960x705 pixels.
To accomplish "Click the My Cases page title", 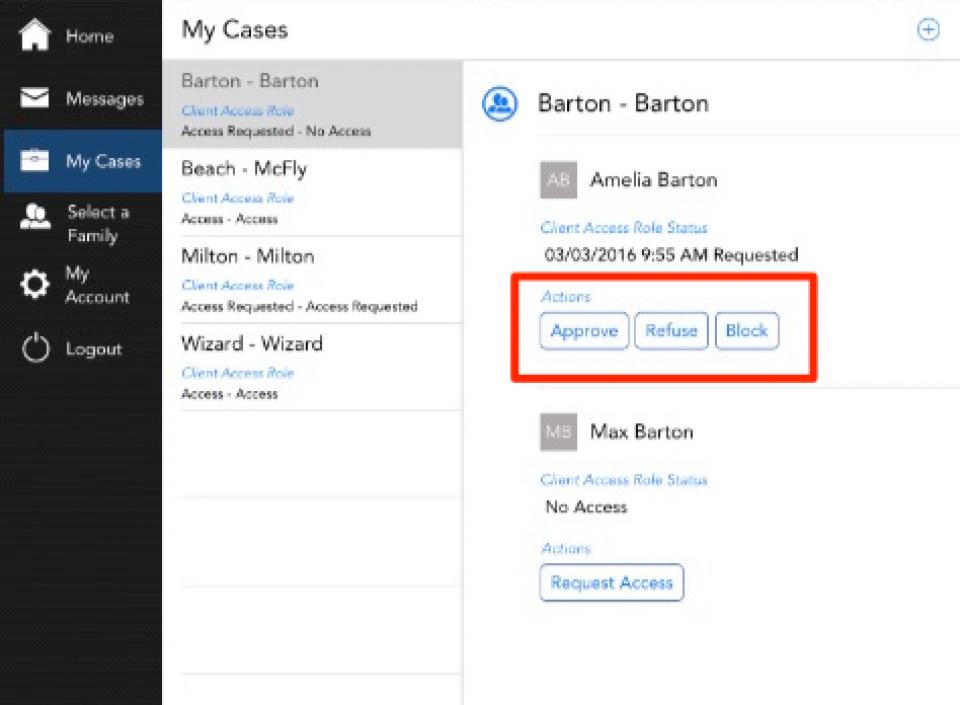I will click(234, 30).
